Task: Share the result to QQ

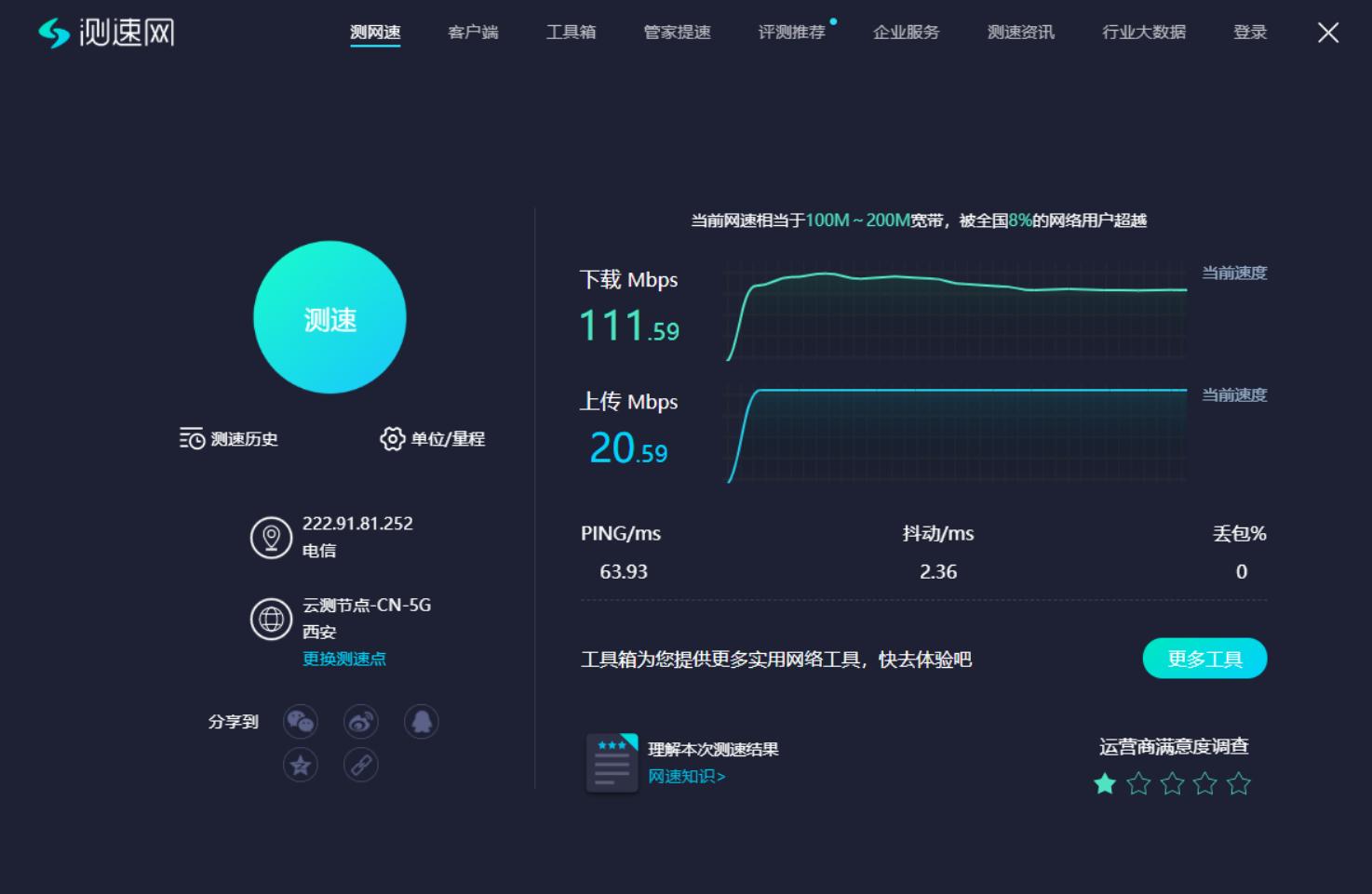Action: click(421, 722)
